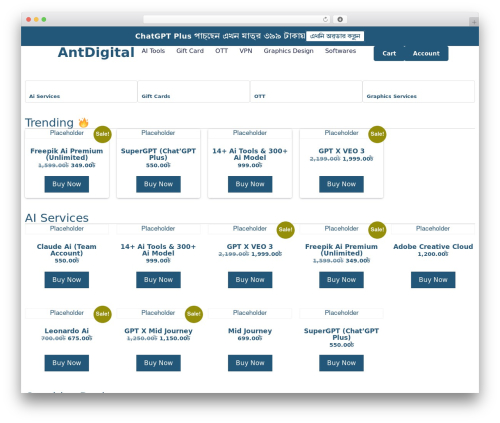Buy Mid Journey product
The height and width of the screenshot is (423, 500).
250,363
